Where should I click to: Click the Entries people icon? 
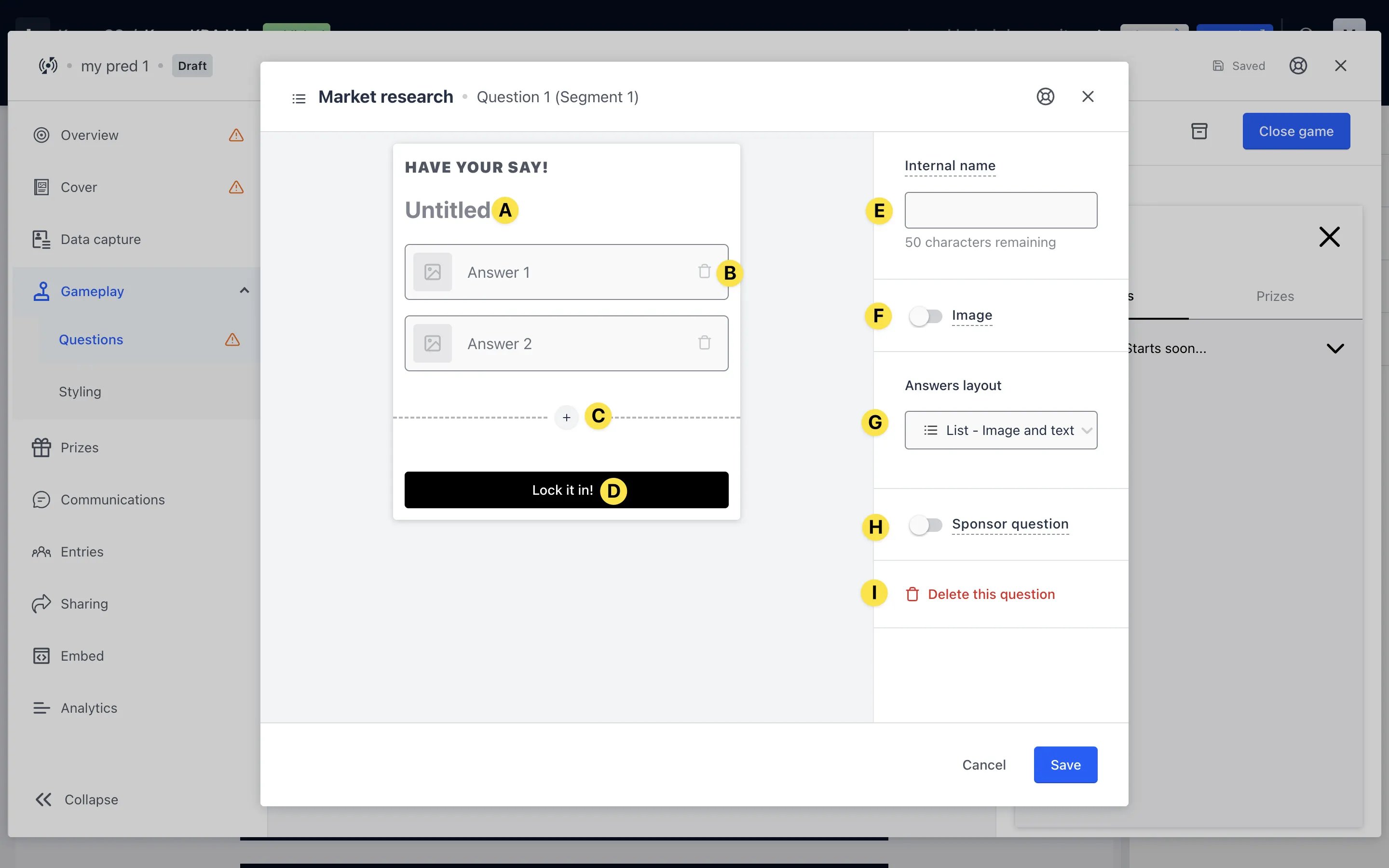coord(41,552)
